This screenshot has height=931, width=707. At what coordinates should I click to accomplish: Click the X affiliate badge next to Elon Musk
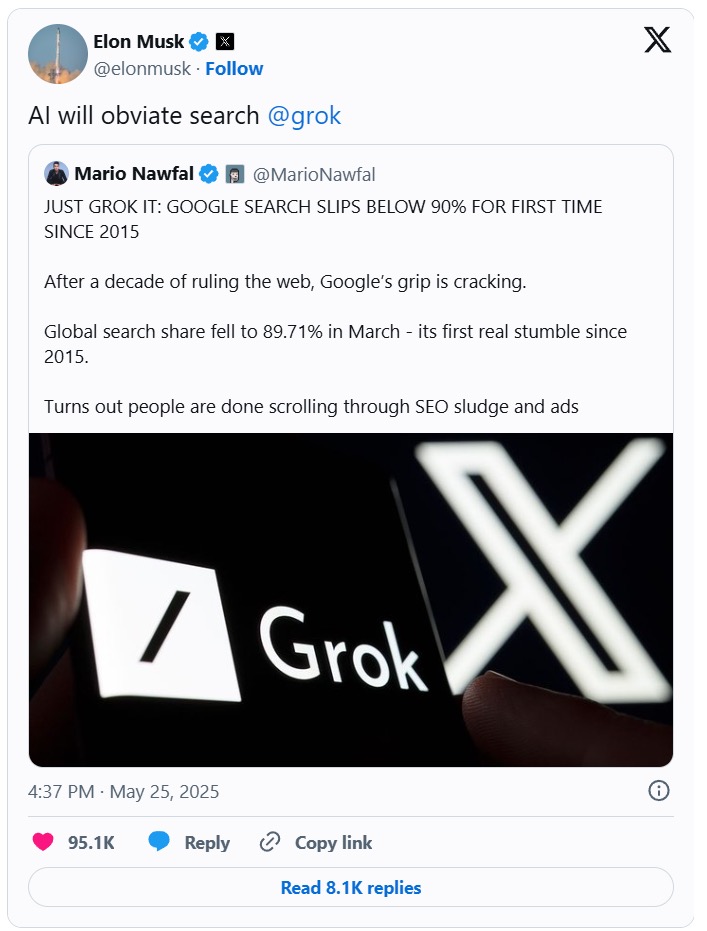[226, 42]
